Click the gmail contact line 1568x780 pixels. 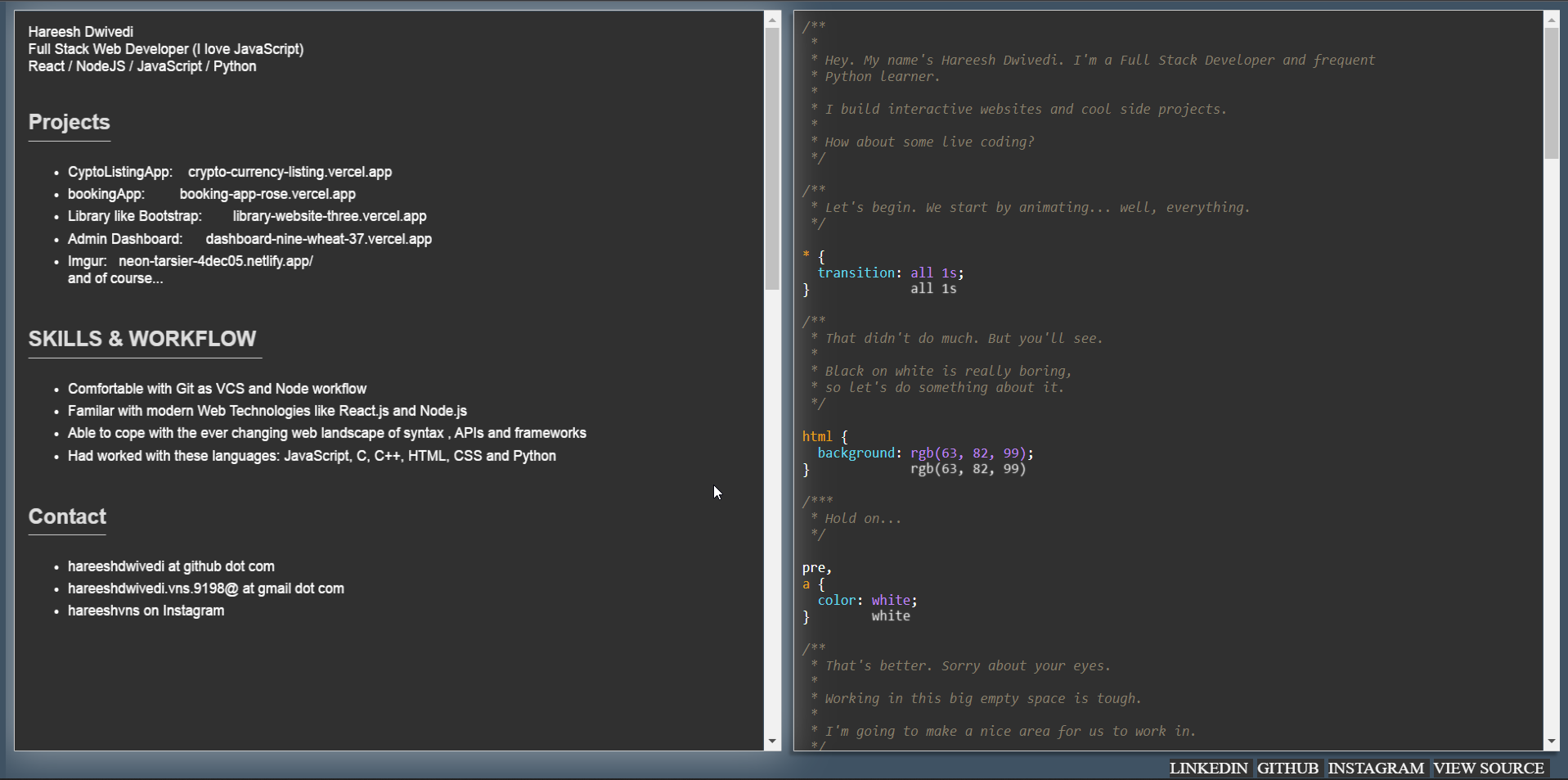pos(206,588)
